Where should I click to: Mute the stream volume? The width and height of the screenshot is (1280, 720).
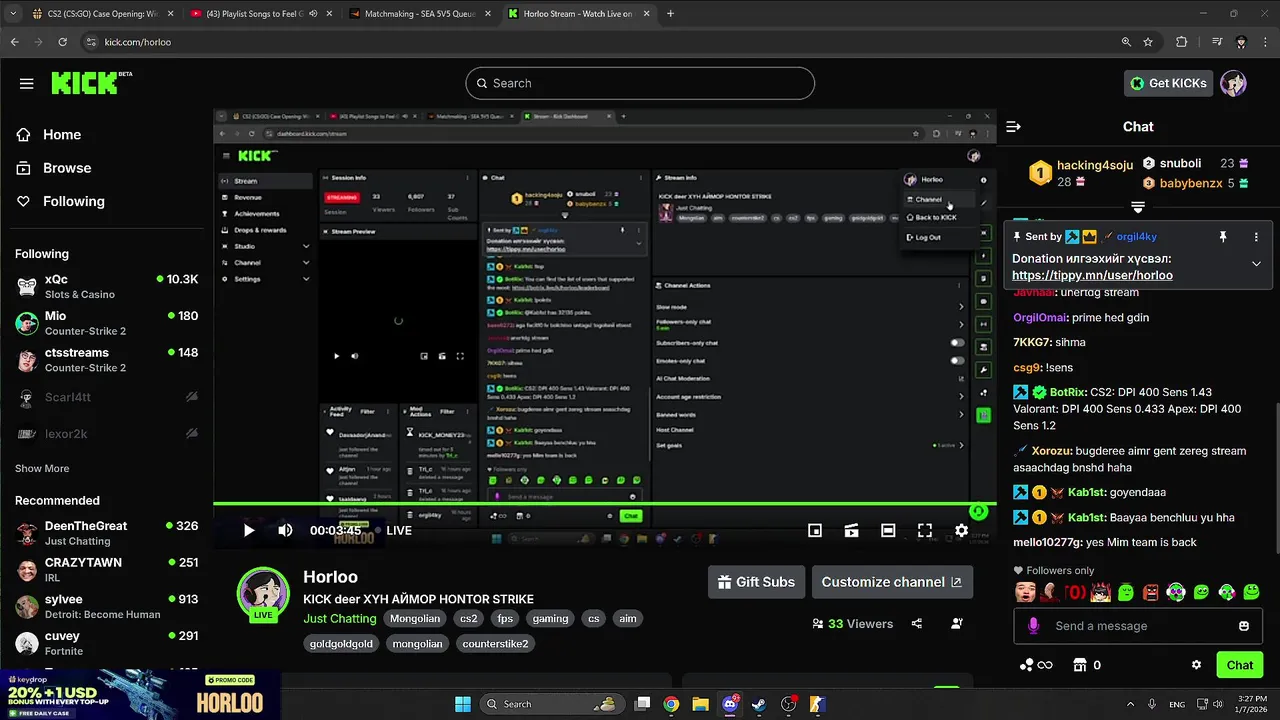[285, 531]
